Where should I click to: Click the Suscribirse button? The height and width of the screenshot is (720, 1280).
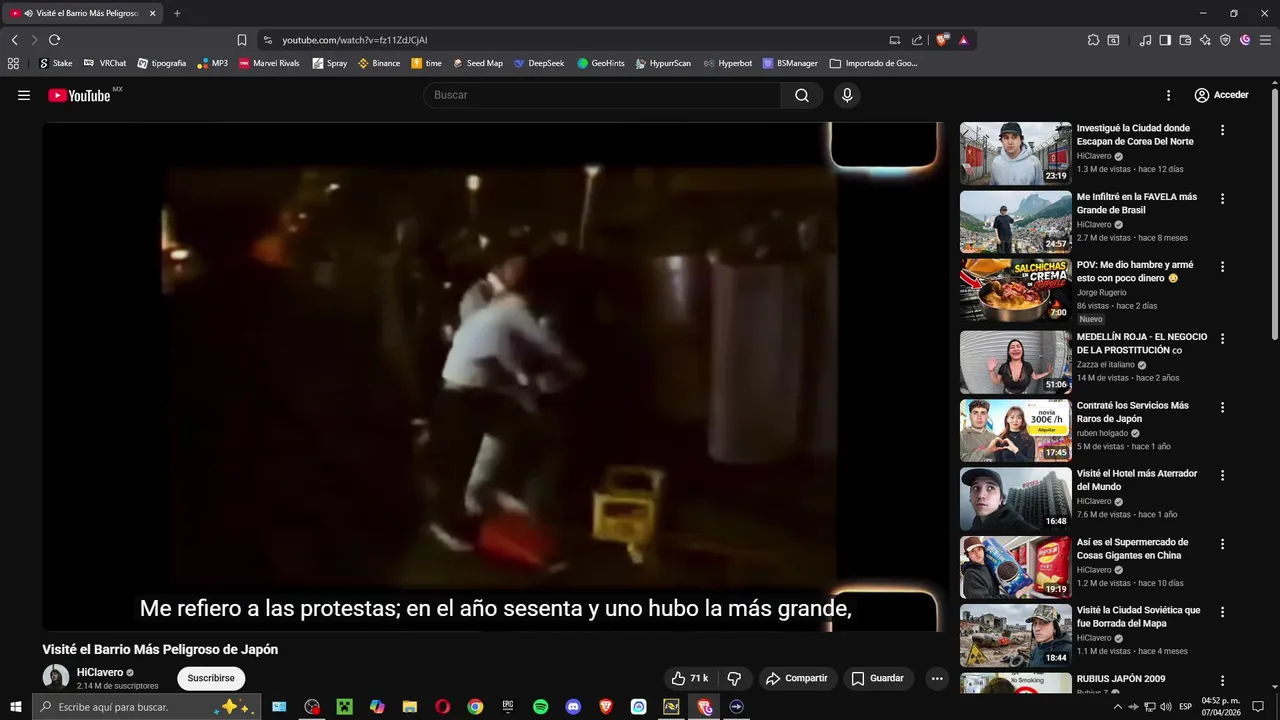[211, 678]
